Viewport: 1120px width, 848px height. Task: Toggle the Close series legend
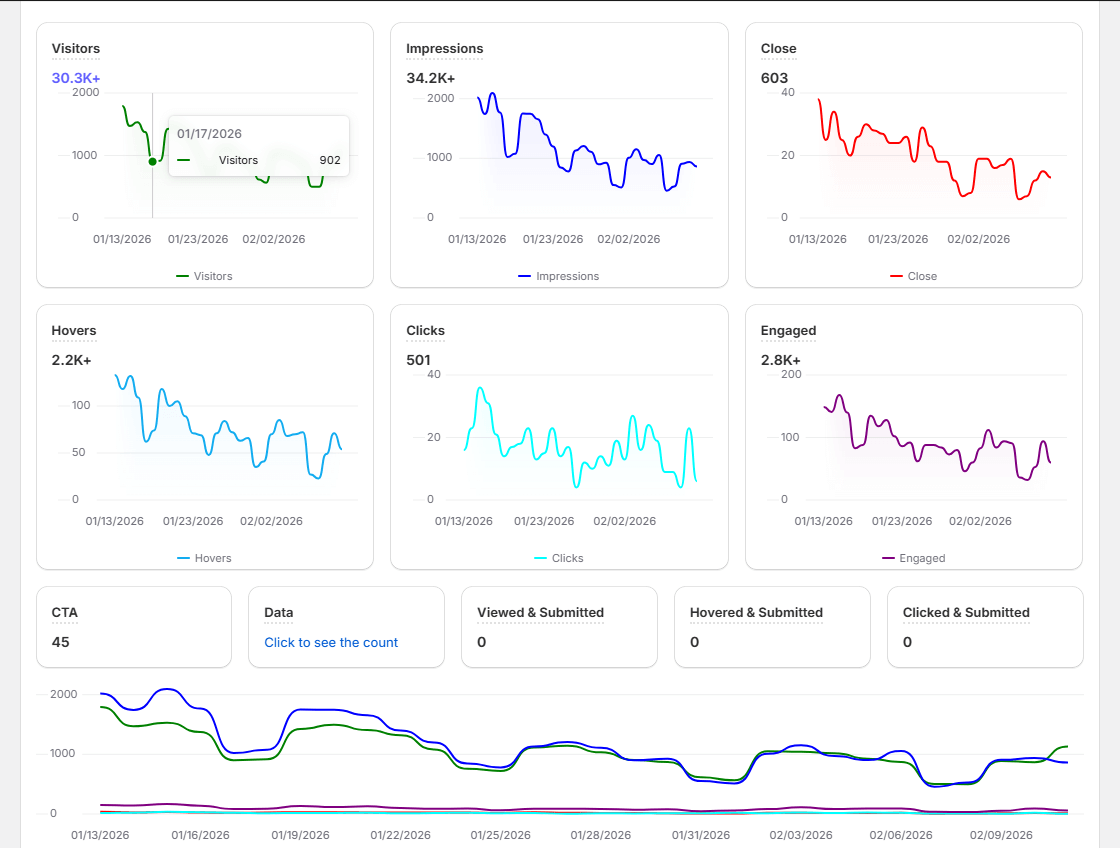[920, 276]
